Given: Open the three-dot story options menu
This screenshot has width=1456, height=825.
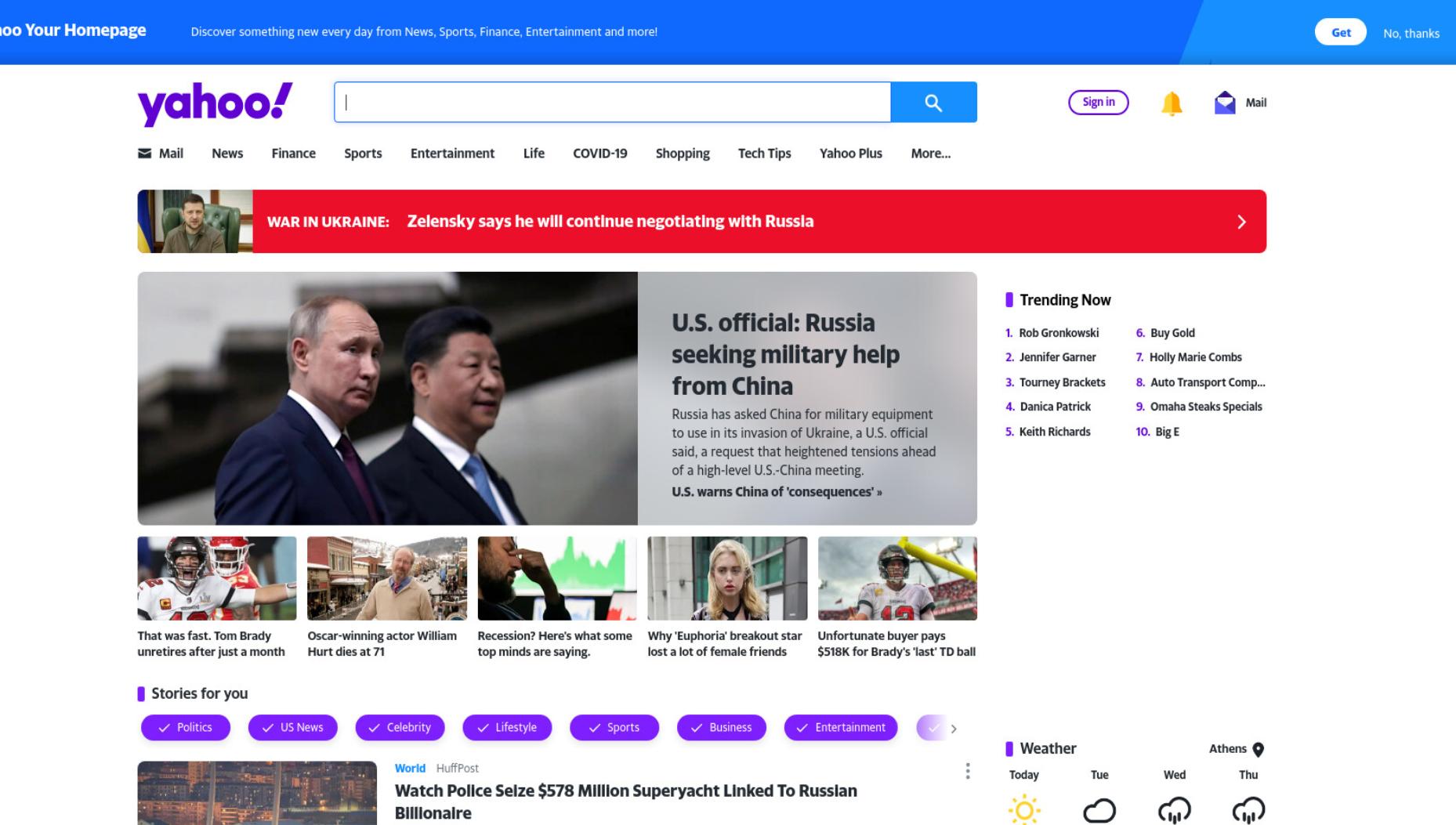Looking at the screenshot, I should click(968, 772).
